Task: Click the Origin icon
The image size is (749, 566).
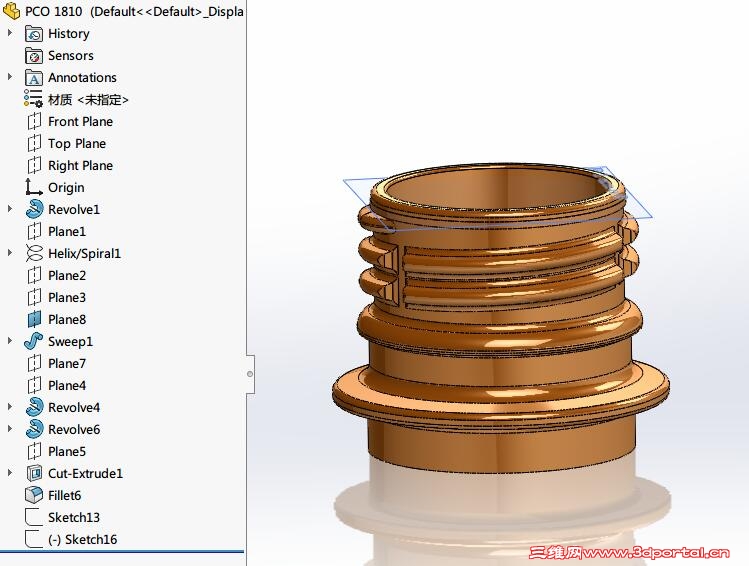Action: [33, 187]
